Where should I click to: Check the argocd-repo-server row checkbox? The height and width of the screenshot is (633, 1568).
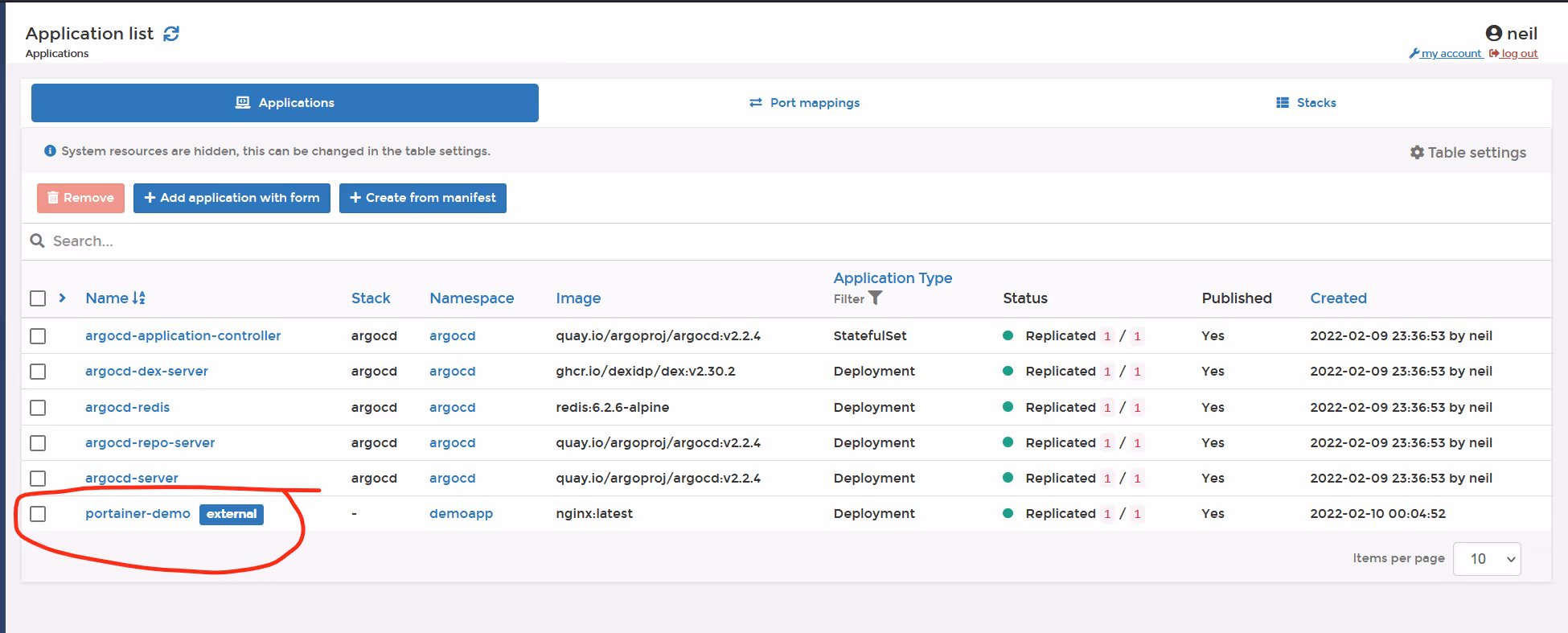tap(38, 443)
